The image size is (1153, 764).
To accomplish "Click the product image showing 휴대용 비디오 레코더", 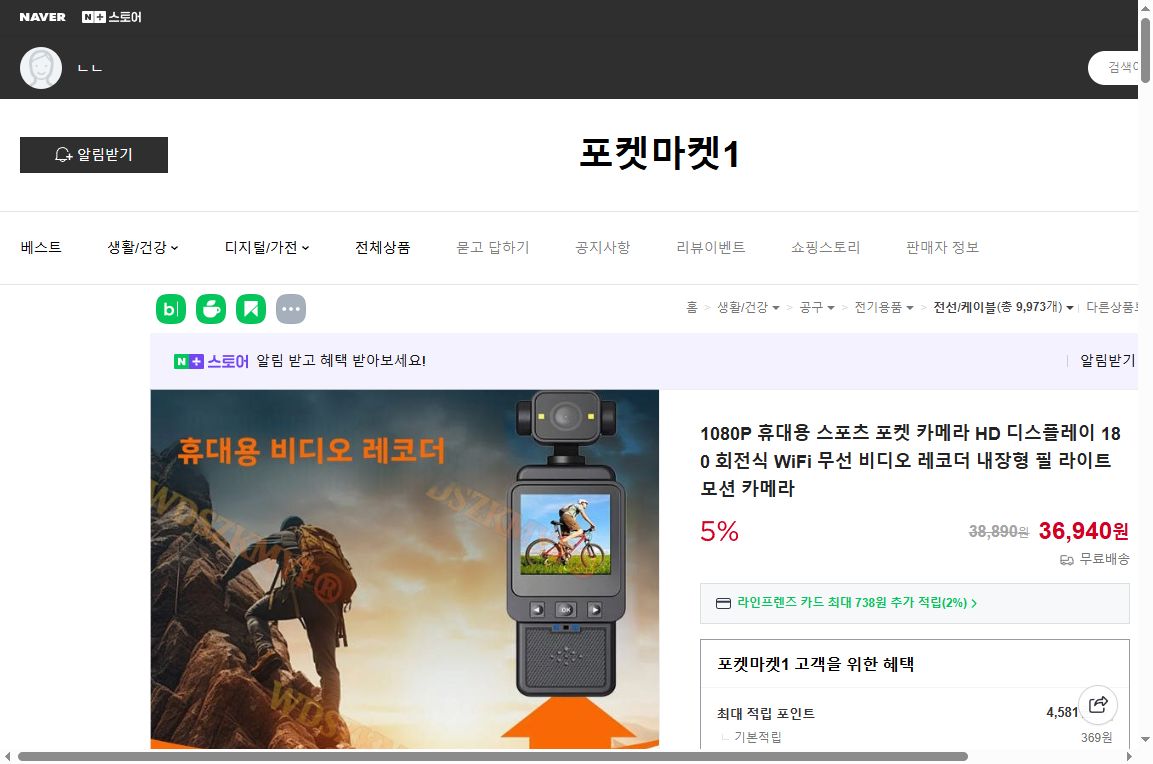I will 404,570.
